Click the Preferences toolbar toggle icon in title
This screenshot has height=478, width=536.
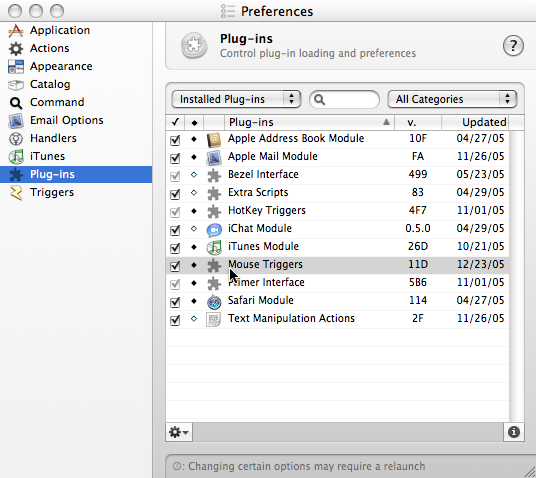coord(228,11)
